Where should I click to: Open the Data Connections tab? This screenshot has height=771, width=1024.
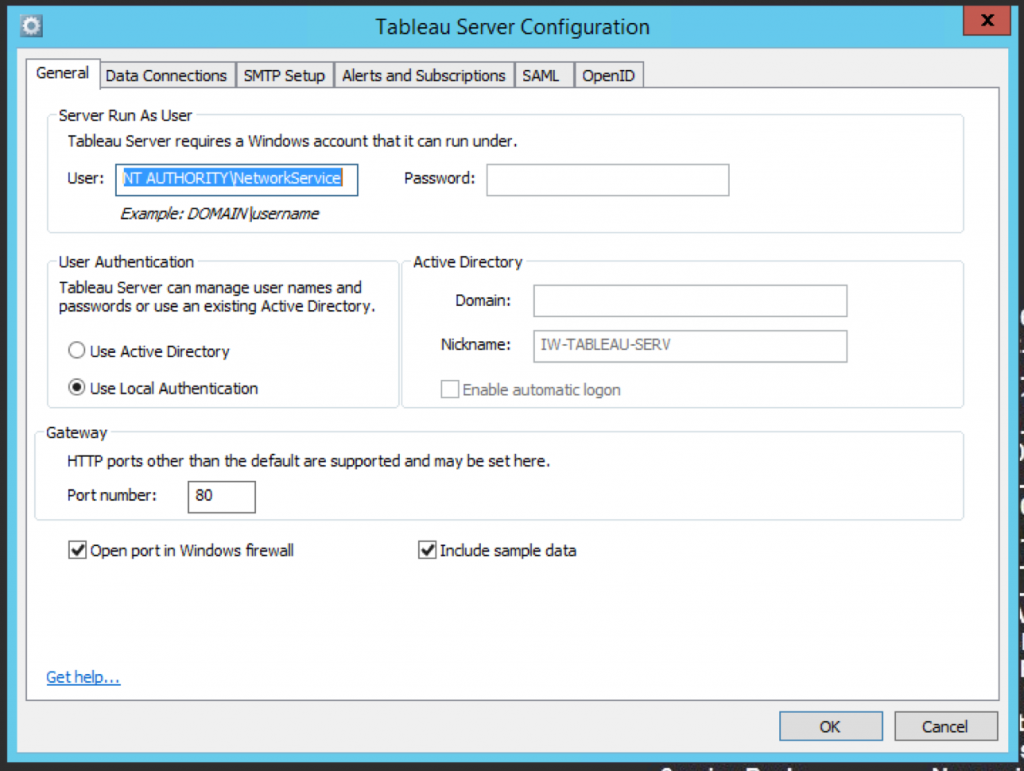click(166, 76)
